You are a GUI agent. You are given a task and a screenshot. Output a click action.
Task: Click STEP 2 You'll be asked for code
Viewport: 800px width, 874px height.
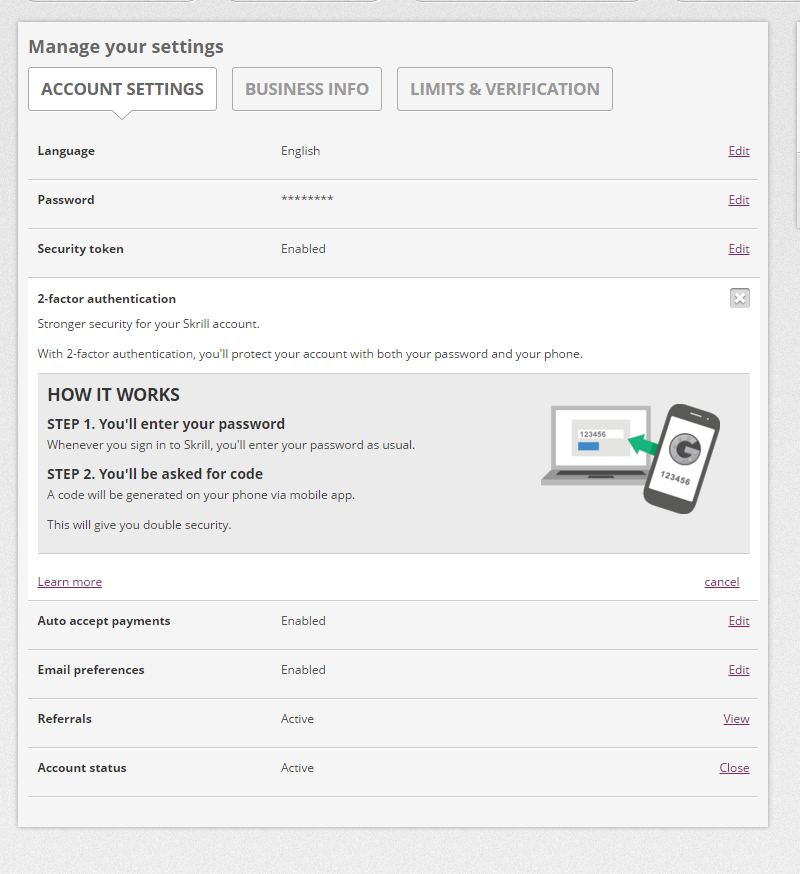click(x=154, y=474)
